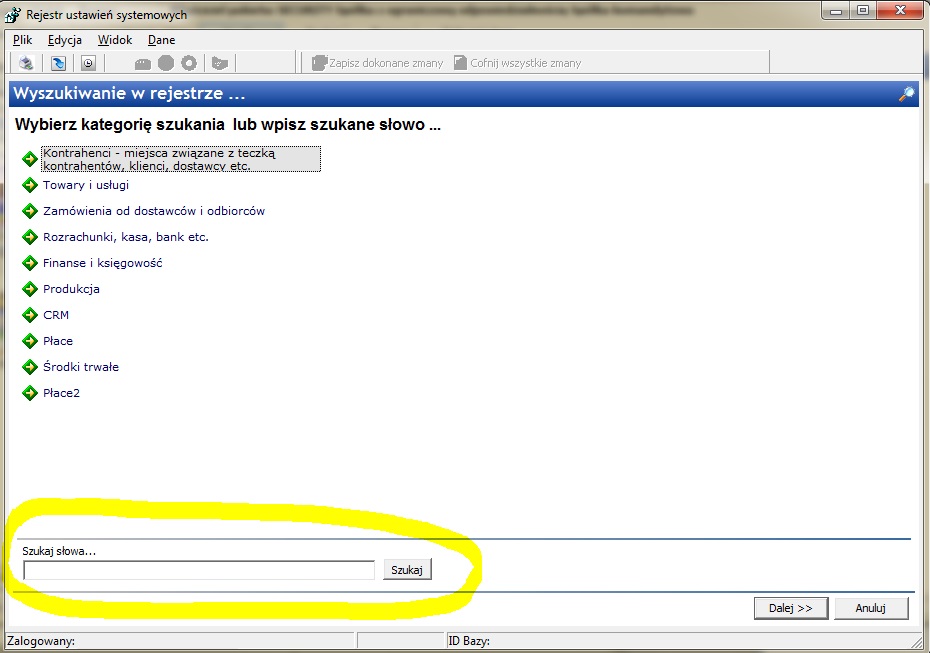The height and width of the screenshot is (653, 930).
Task: Focus the Szukaj słowa text field
Action: click(x=199, y=570)
